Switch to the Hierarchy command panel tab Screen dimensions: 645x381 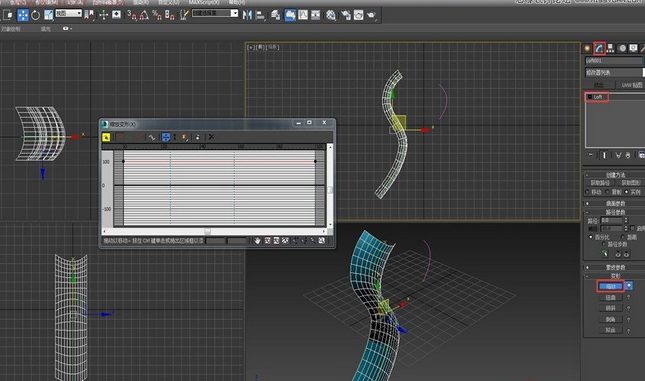(610, 49)
